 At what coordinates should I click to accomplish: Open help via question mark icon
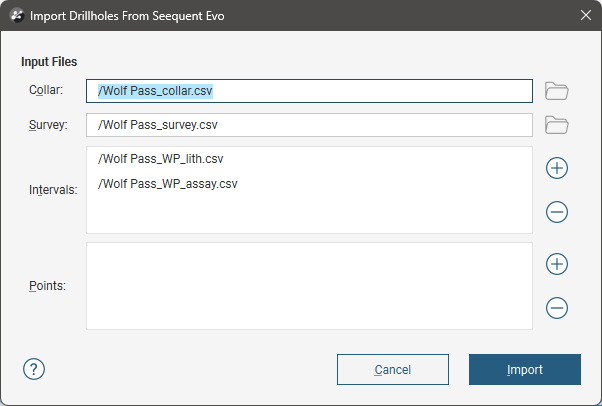34,369
